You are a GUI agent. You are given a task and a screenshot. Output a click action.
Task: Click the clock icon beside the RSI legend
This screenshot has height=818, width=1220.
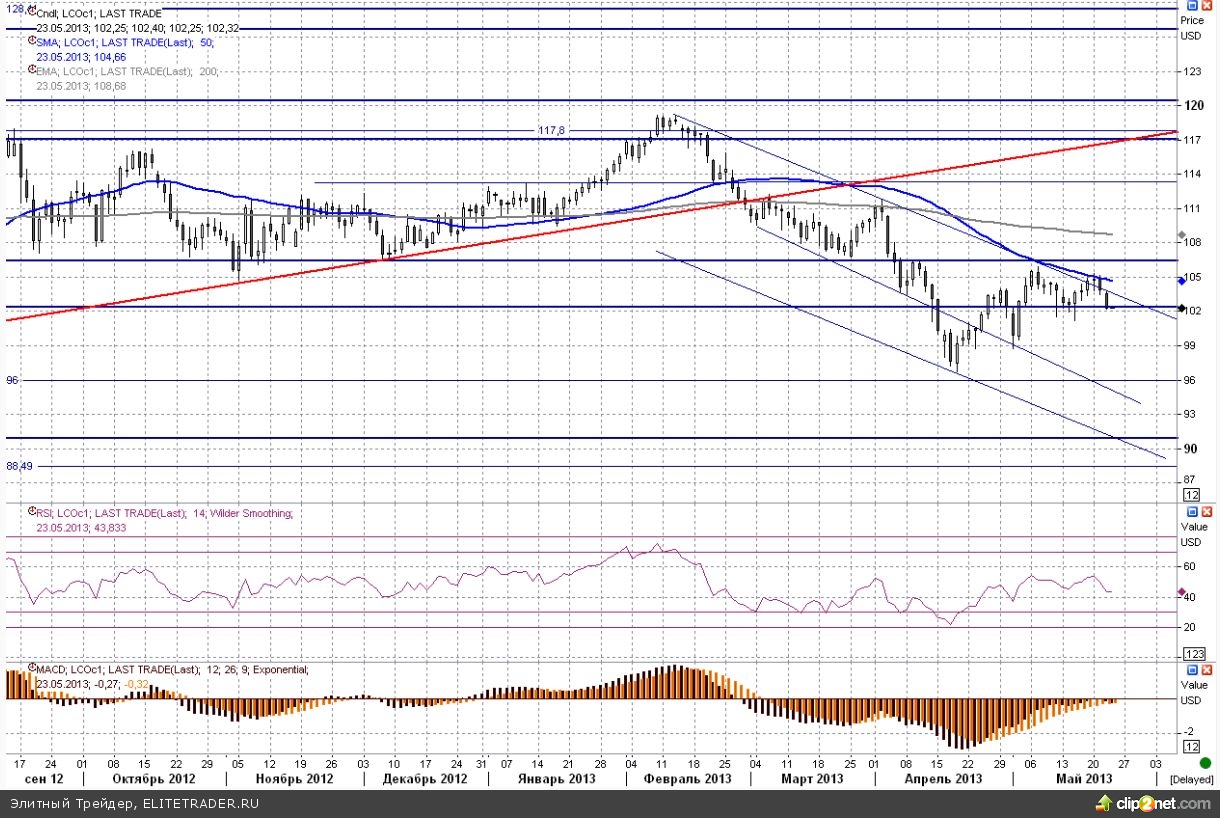point(32,513)
